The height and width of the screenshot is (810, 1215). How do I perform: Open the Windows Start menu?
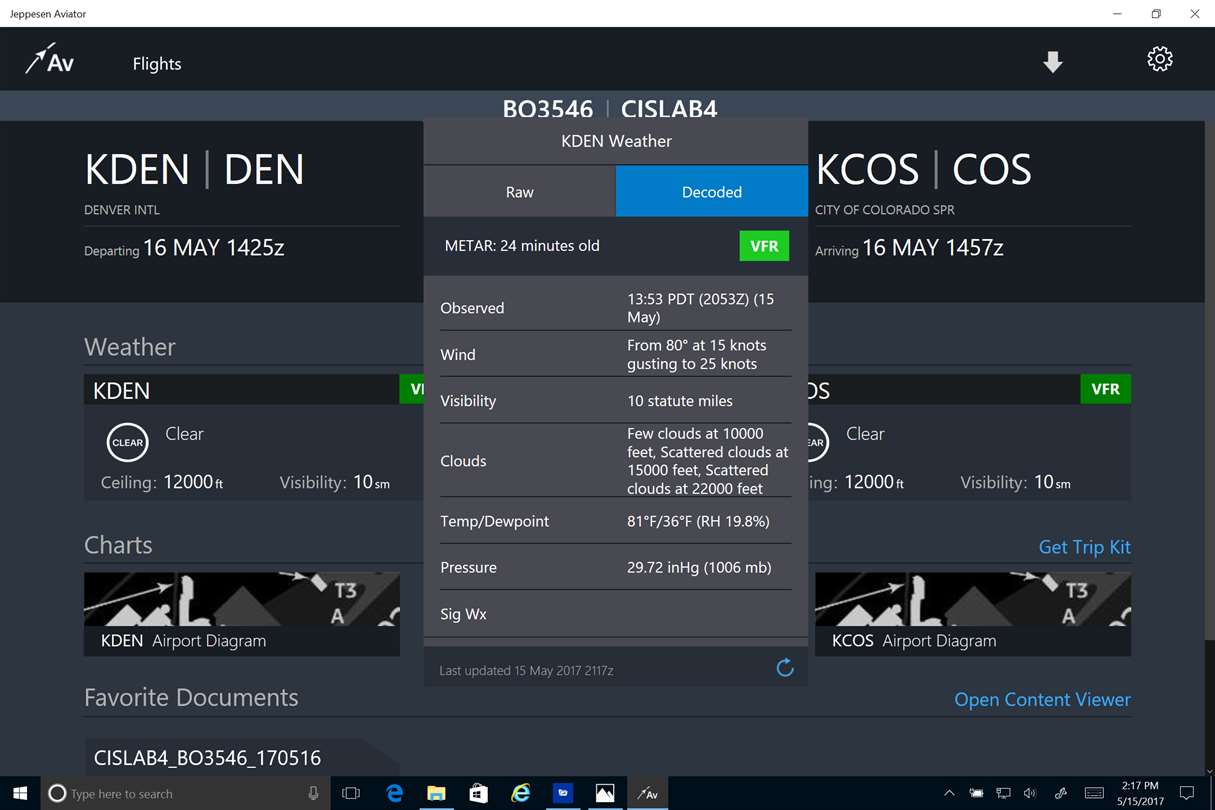point(20,793)
